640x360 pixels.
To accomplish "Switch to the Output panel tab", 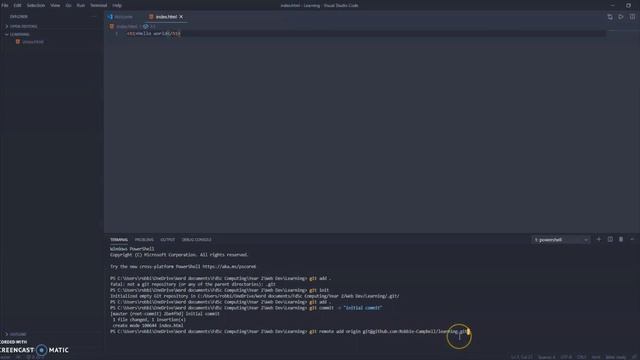I will point(167,240).
